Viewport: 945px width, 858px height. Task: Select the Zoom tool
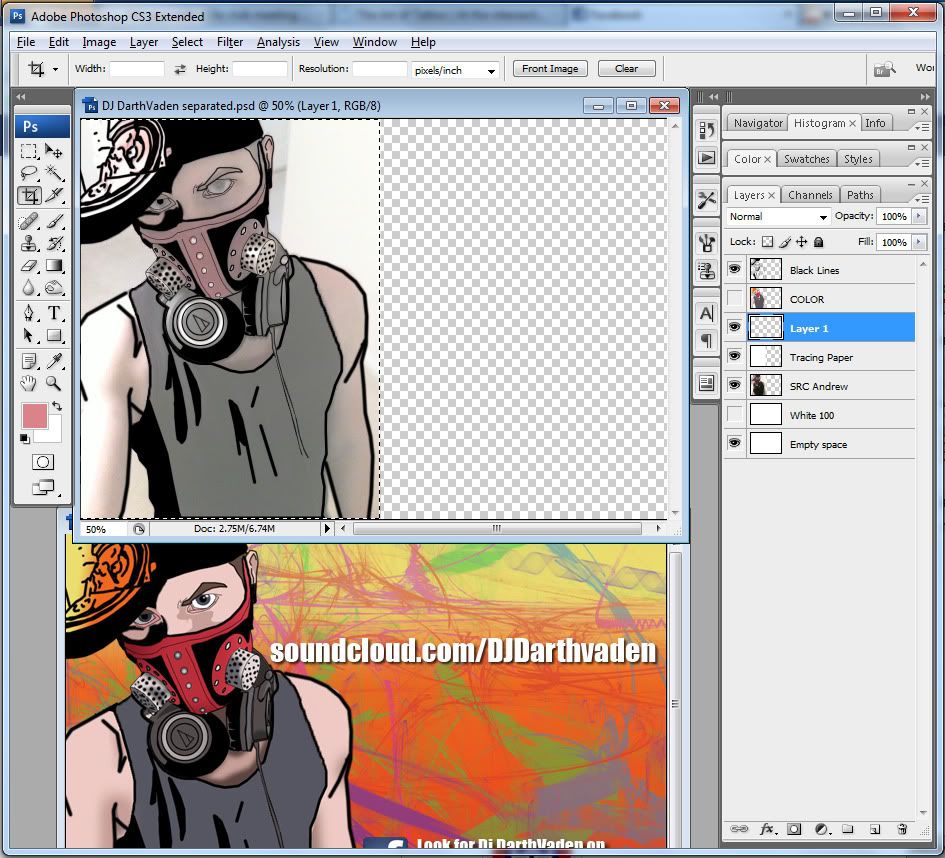pos(54,383)
